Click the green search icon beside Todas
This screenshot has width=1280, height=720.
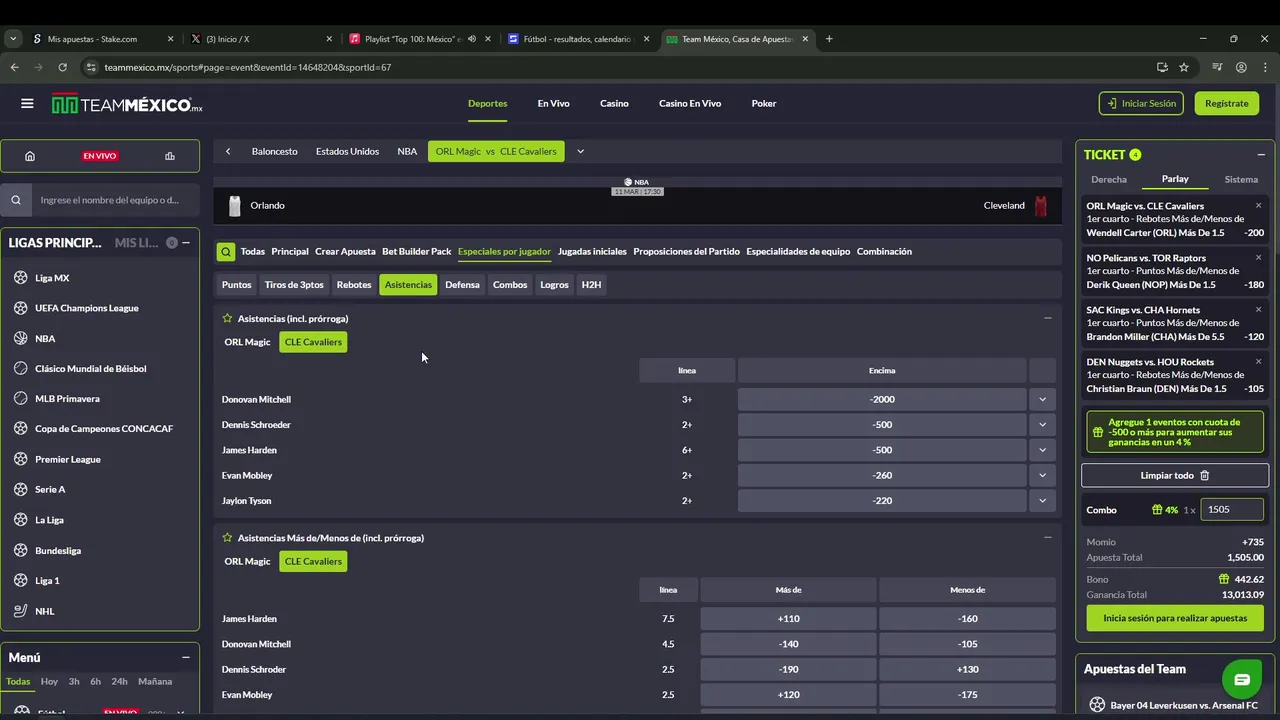tap(227, 252)
